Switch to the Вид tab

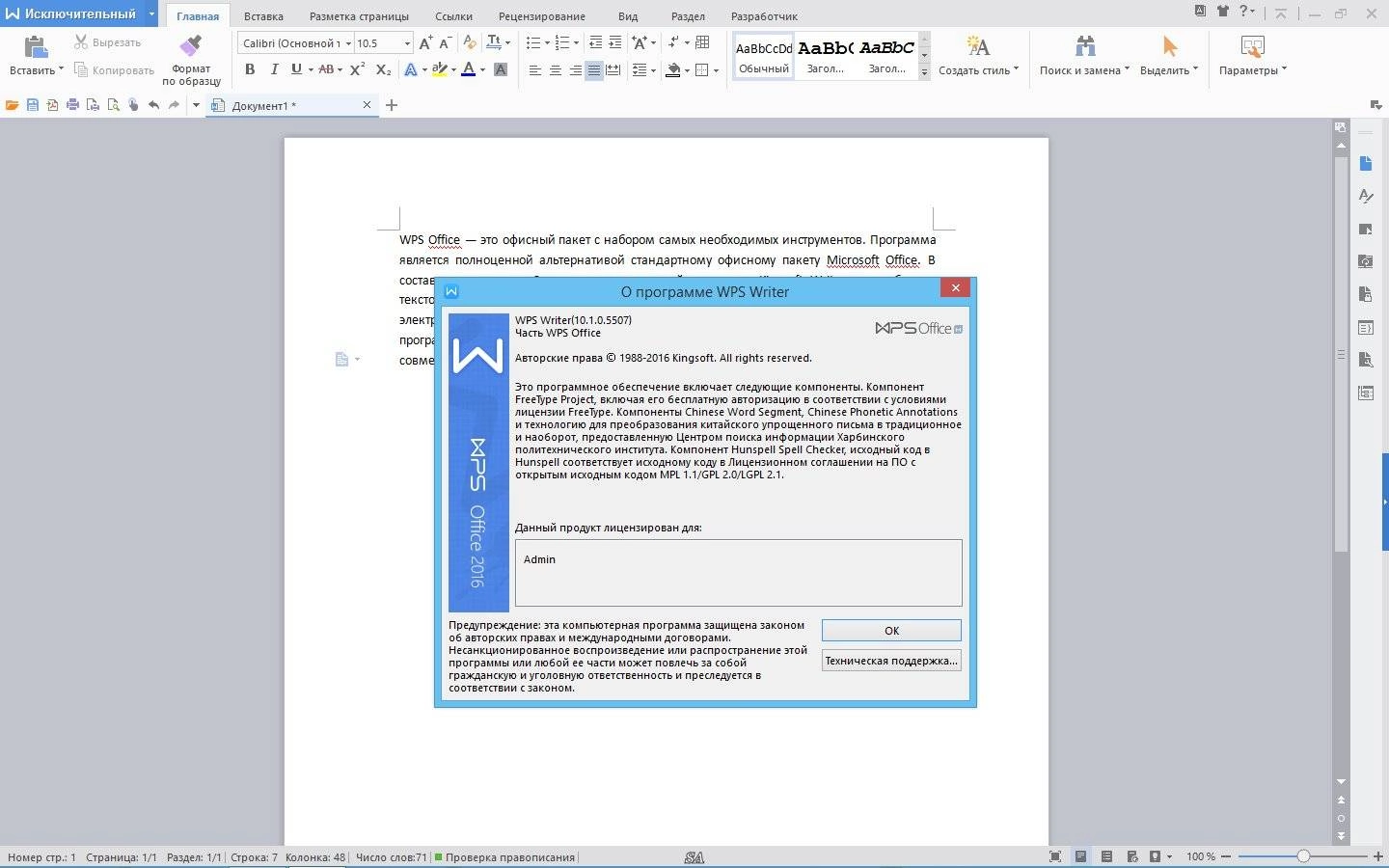point(628,16)
